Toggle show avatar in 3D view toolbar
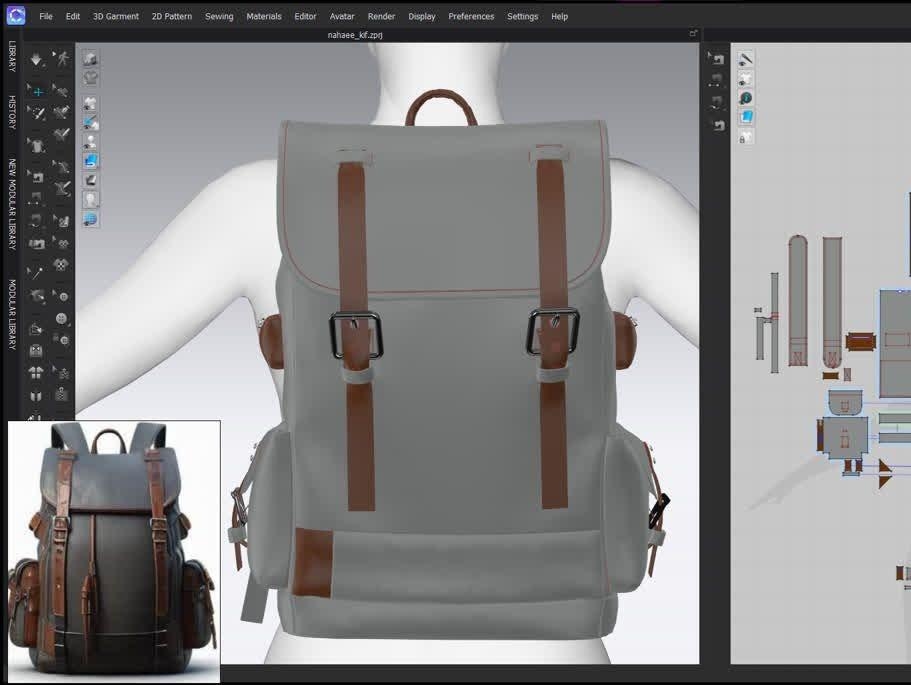The width and height of the screenshot is (911, 685). tap(91, 199)
